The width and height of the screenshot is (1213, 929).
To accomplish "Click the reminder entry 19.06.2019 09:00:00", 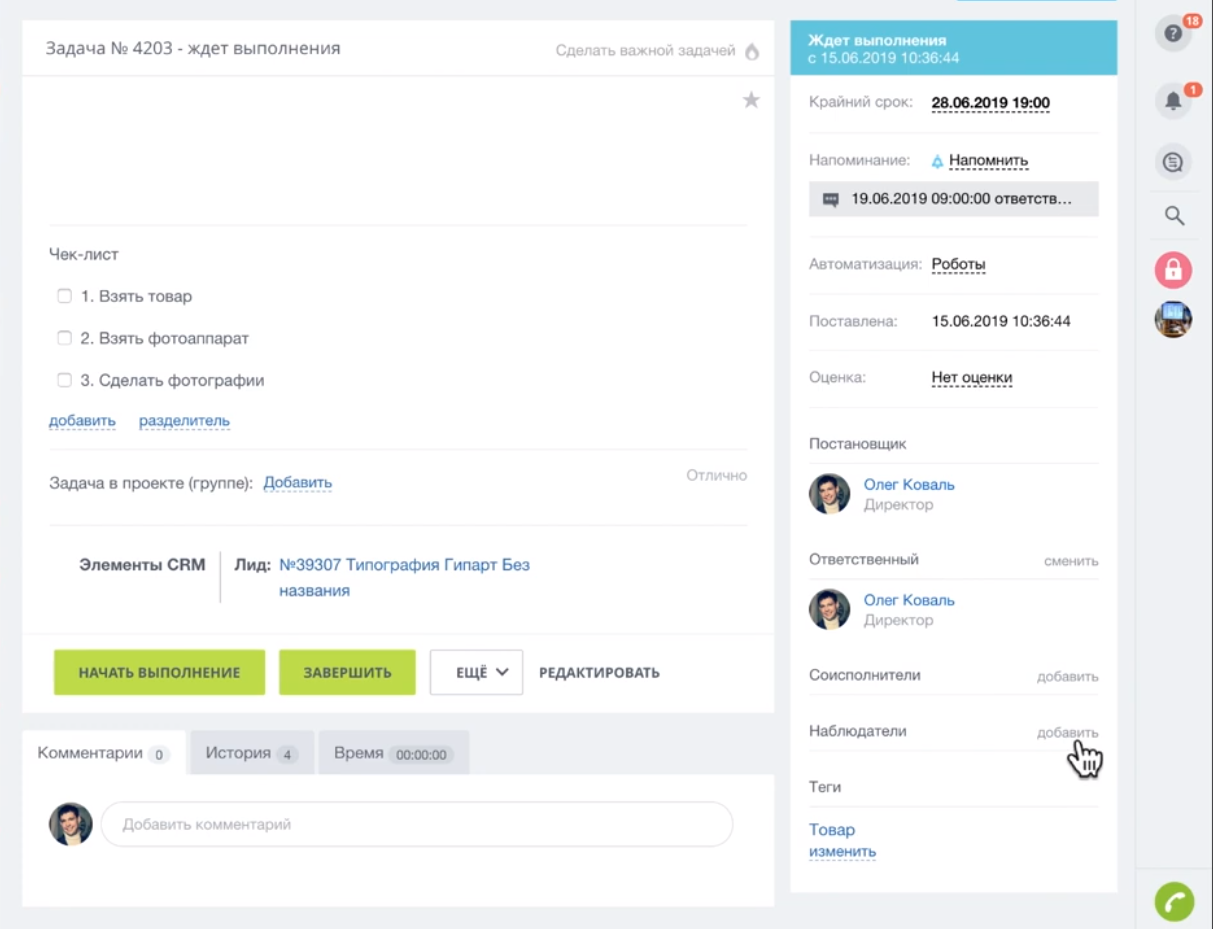I will coord(954,199).
